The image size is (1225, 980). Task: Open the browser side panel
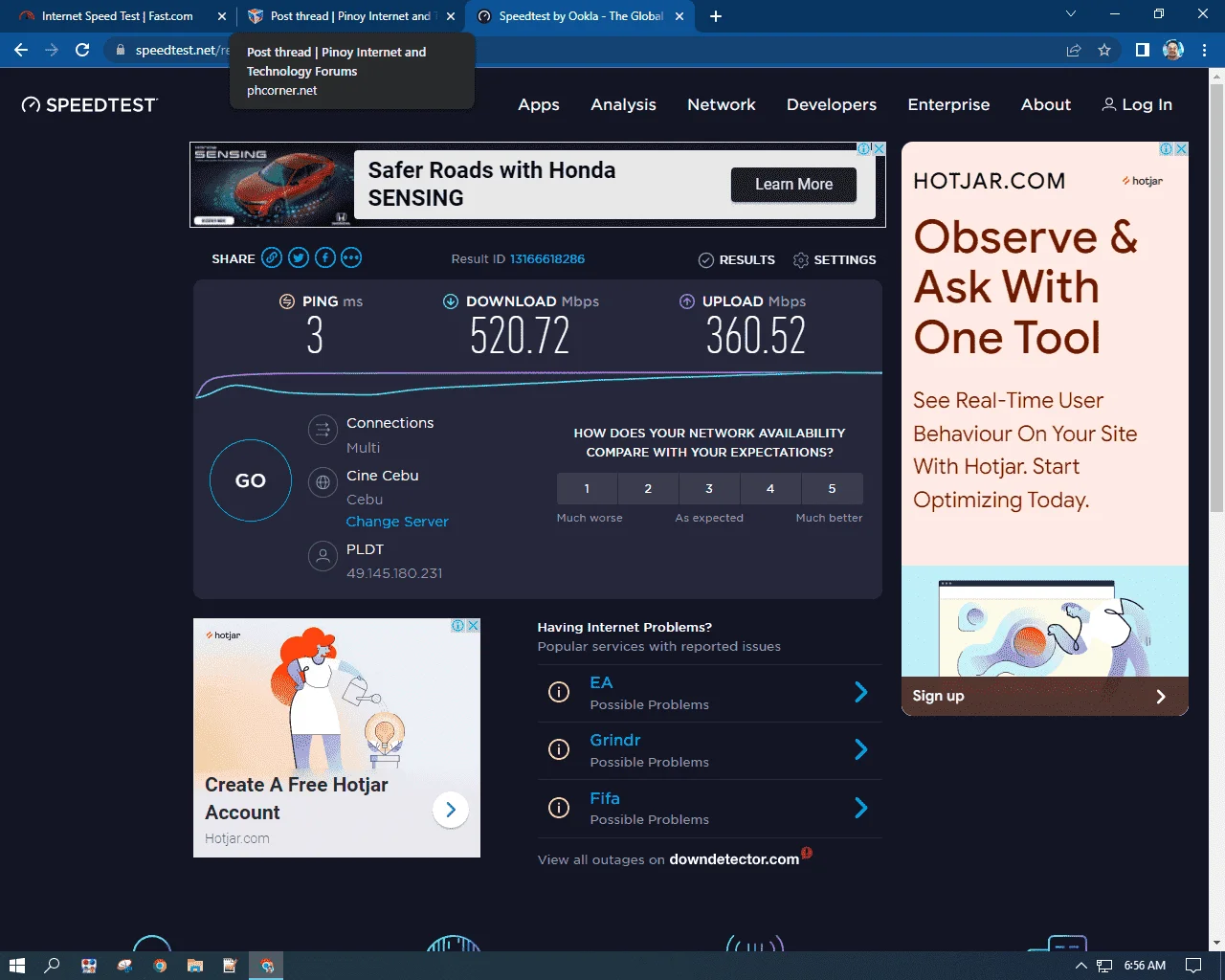coord(1142,50)
